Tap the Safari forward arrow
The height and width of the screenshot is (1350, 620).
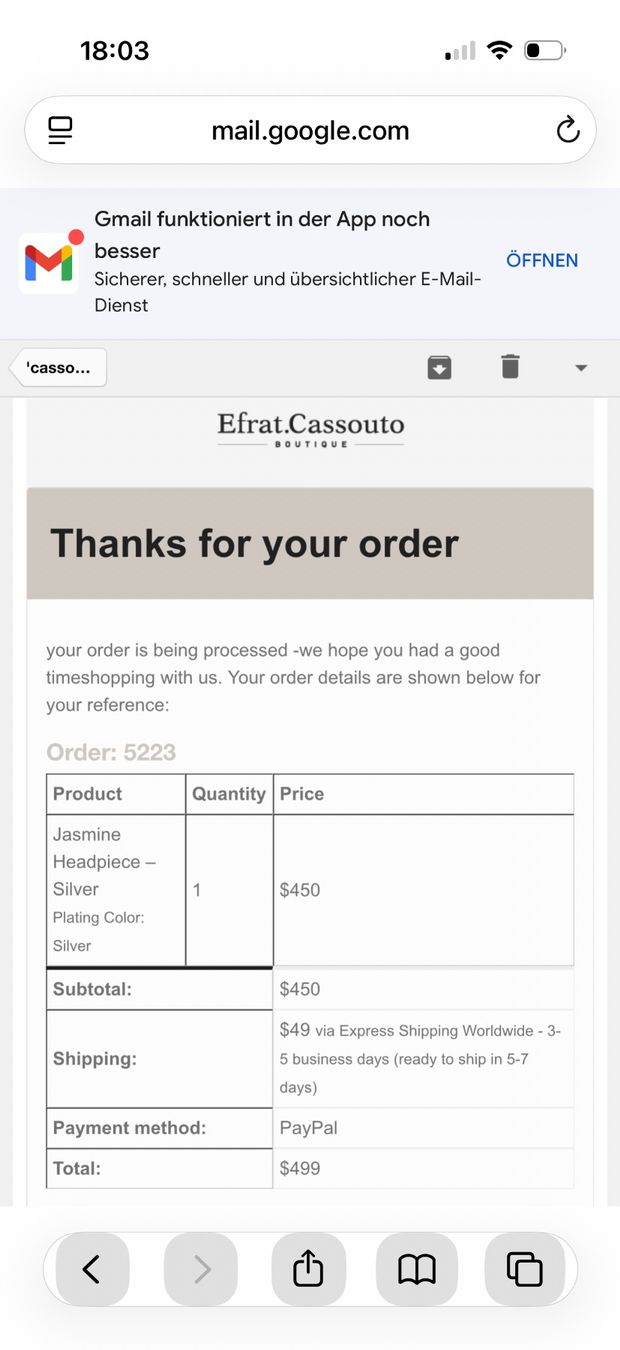coord(201,1269)
